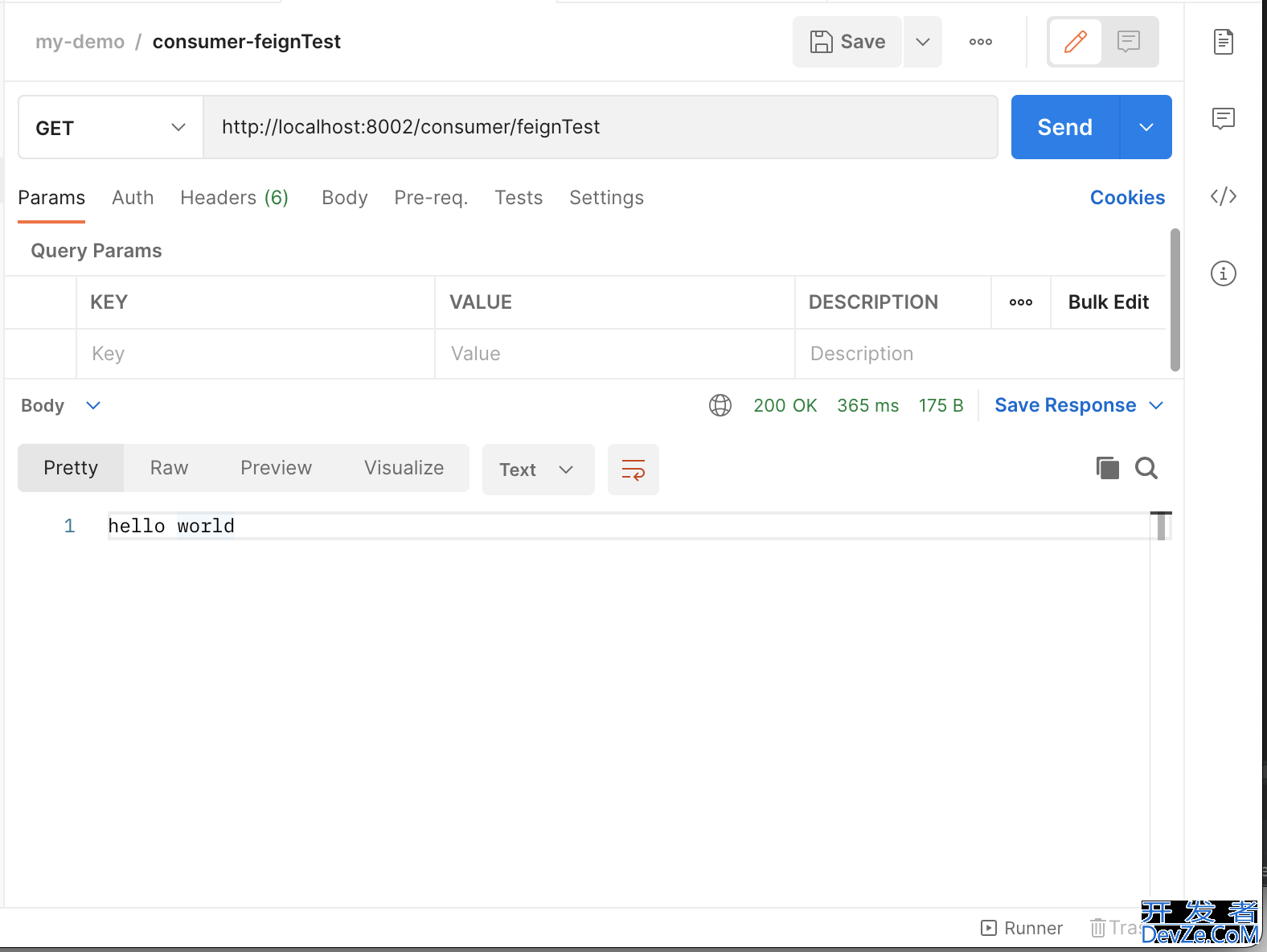Click the Value input cell
The image size is (1267, 952).
coord(615,354)
